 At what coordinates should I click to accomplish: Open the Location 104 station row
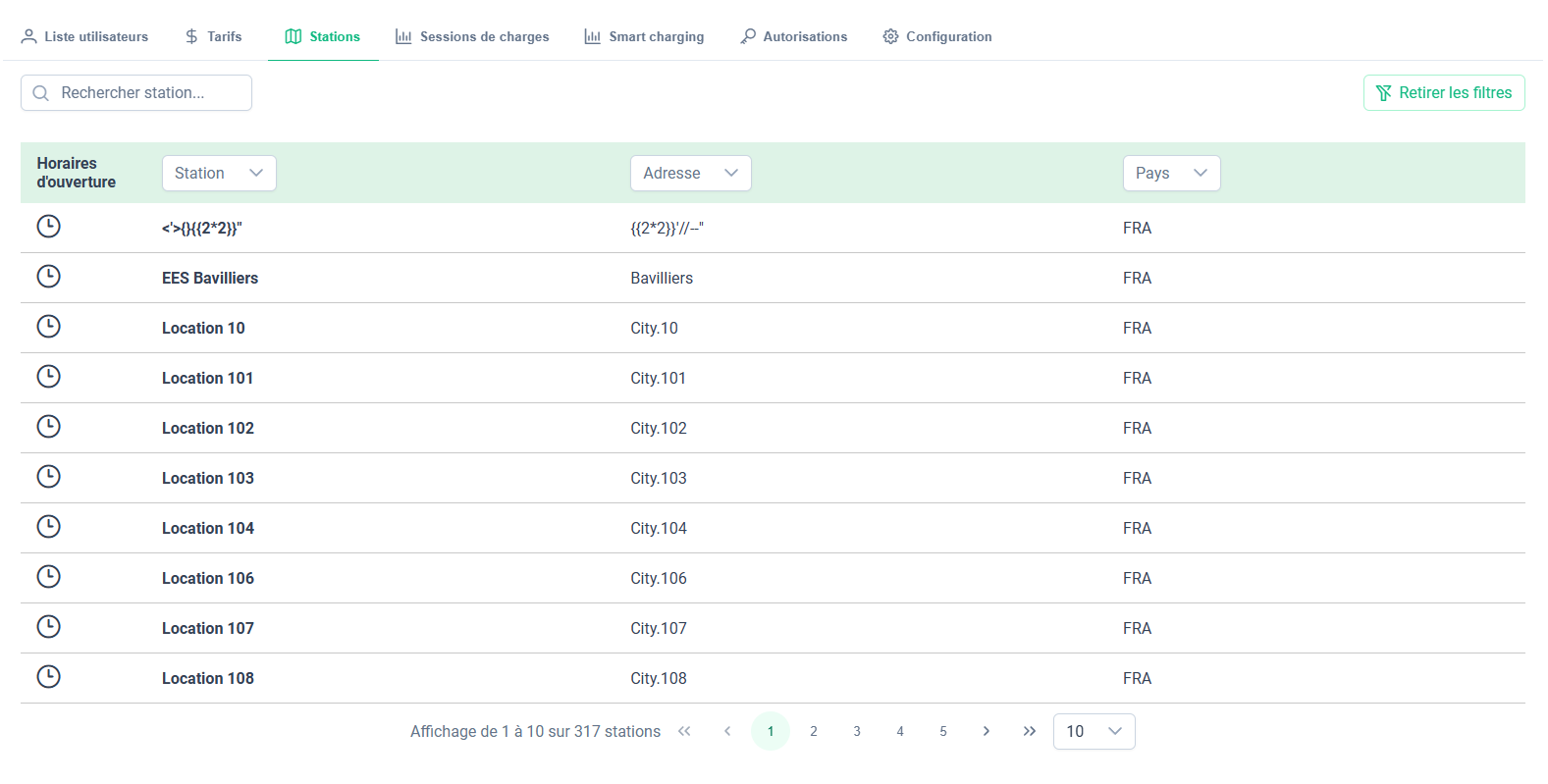coord(208,528)
